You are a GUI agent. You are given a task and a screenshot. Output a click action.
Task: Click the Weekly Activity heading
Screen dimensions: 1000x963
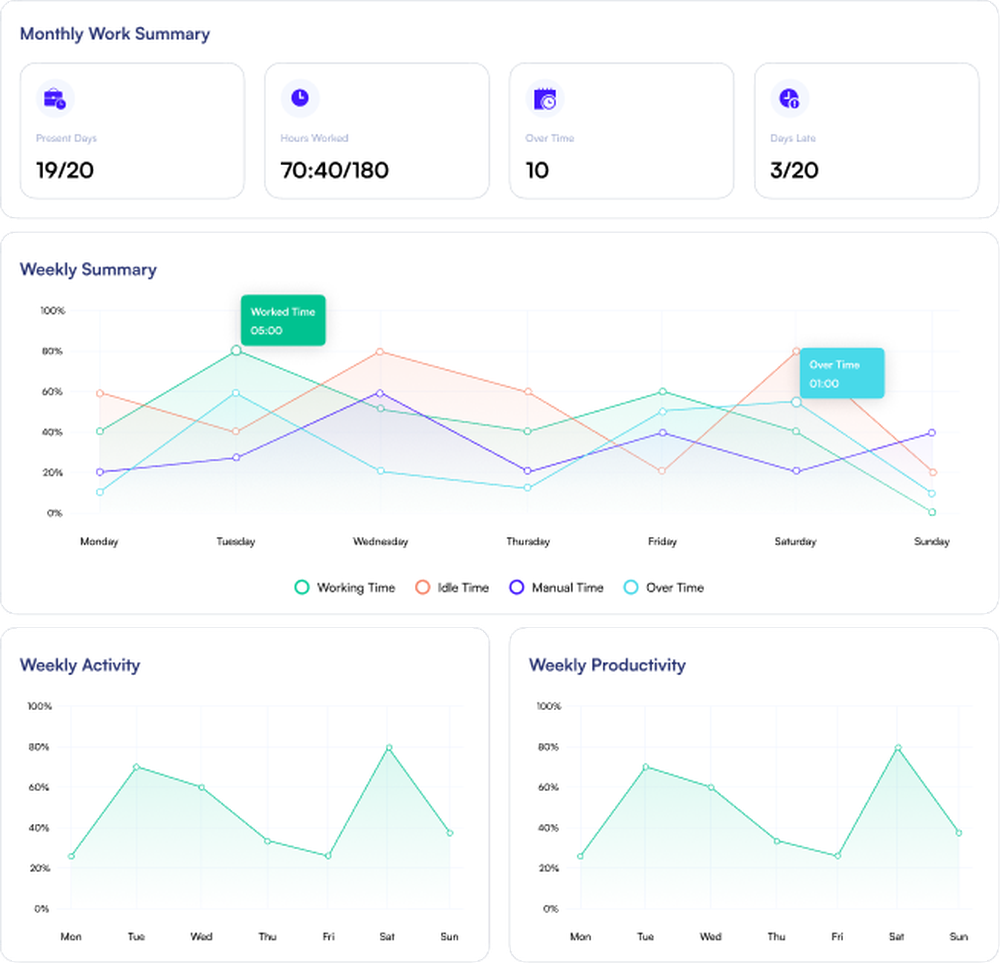[80, 665]
